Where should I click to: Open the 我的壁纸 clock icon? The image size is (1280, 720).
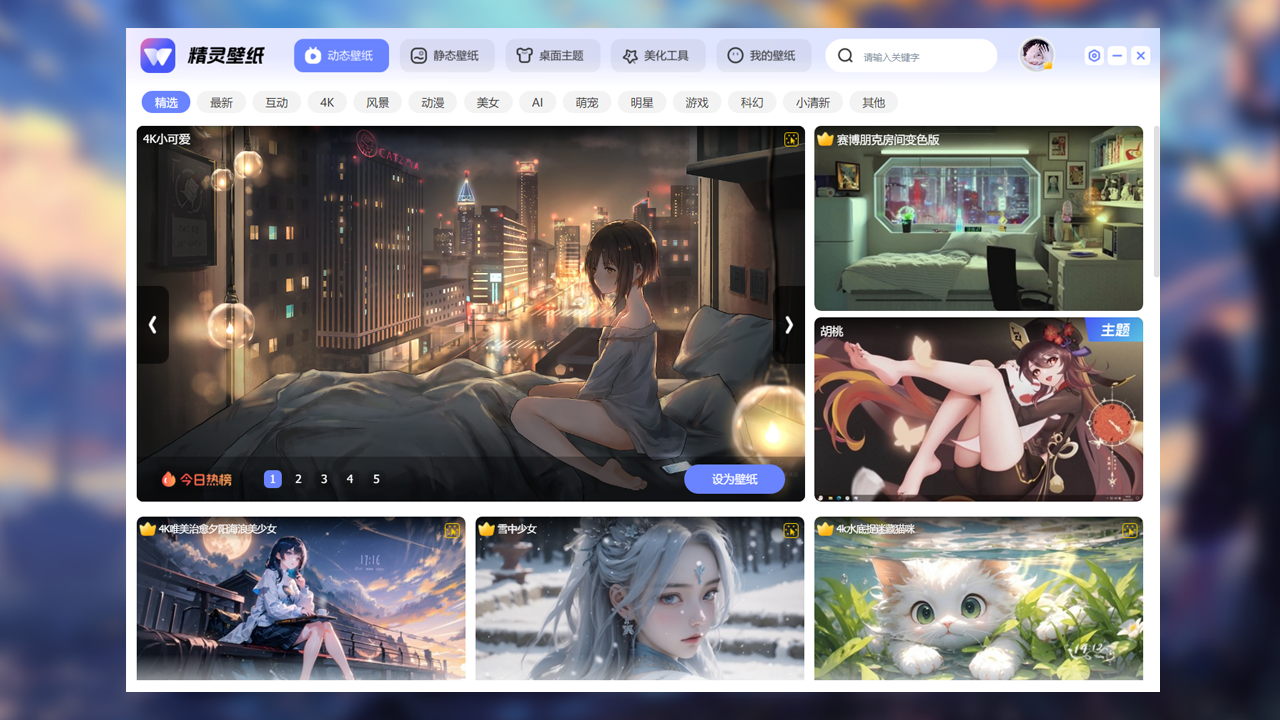pyautogui.click(x=737, y=56)
